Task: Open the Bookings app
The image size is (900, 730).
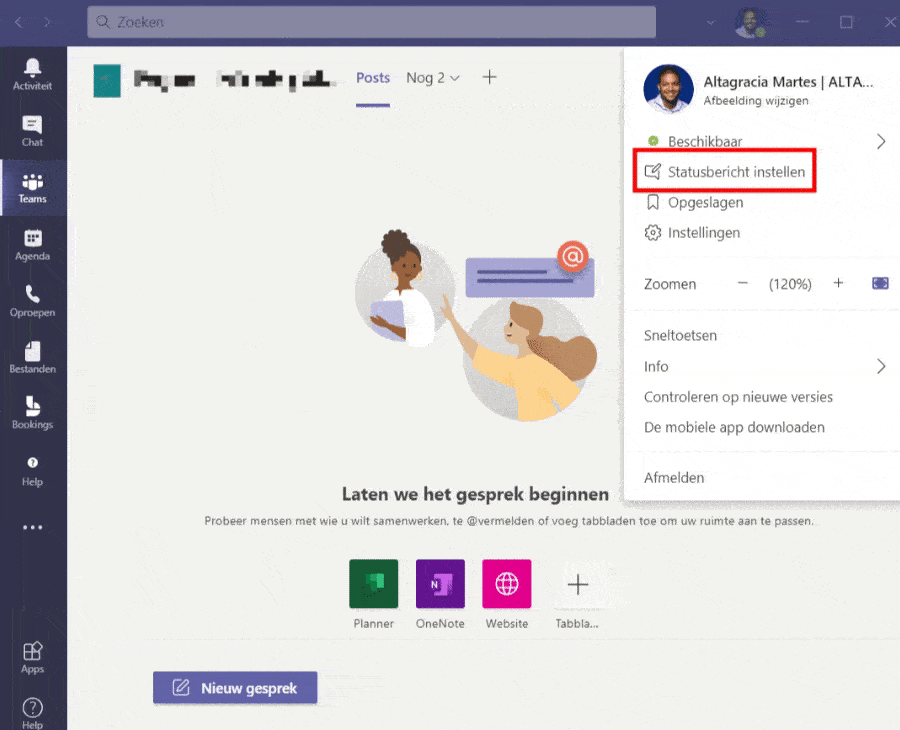Action: 32,412
